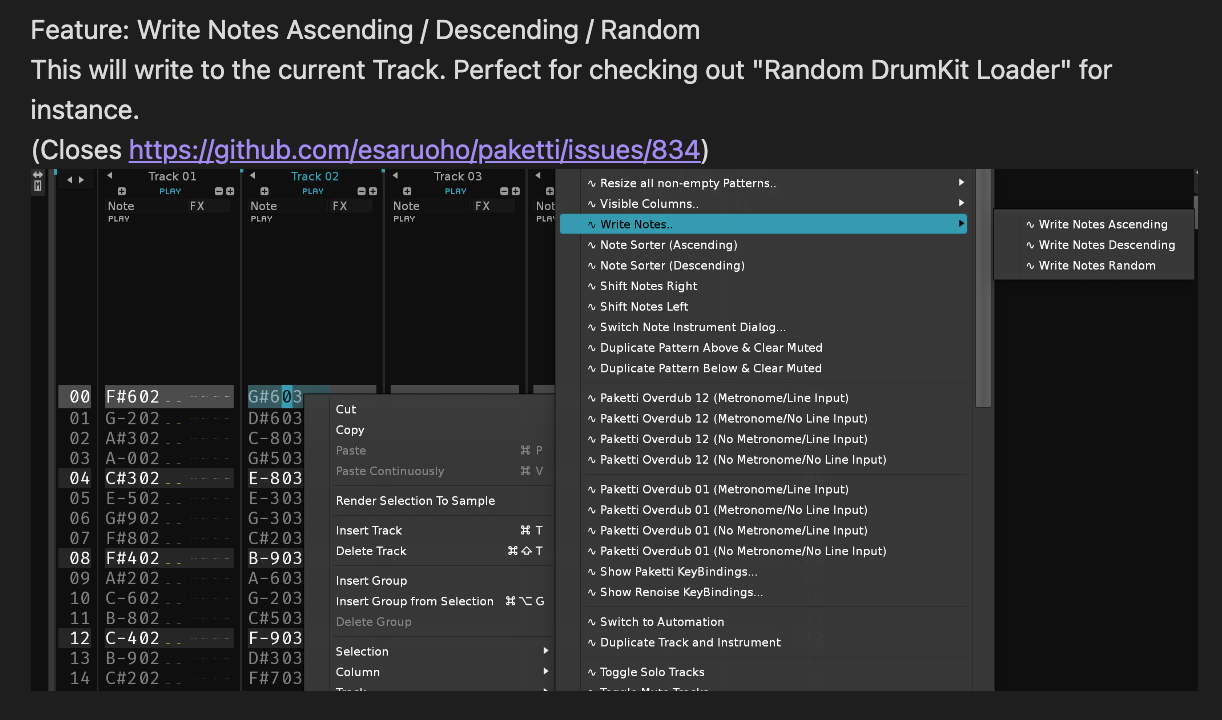The width and height of the screenshot is (1222, 720).
Task: Click the F#602 note cell on line 00
Action: pos(133,397)
